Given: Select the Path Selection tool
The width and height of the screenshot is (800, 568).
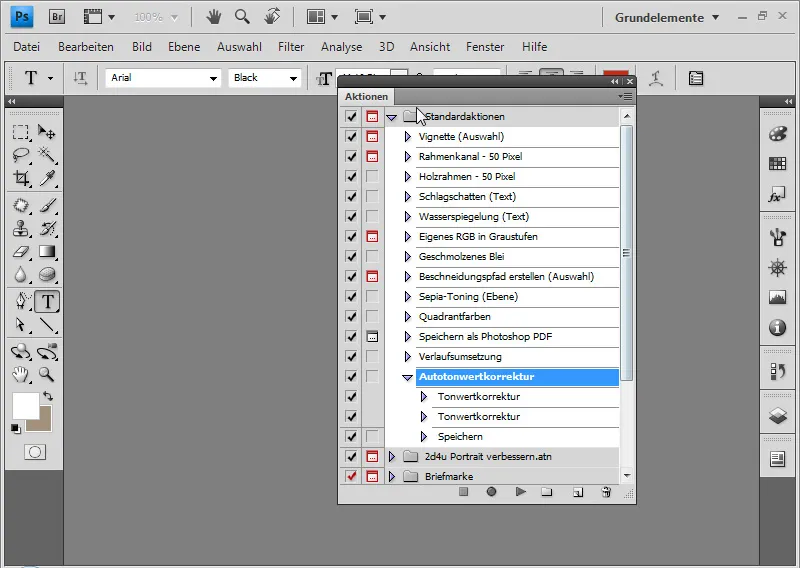Looking at the screenshot, I should (20, 325).
